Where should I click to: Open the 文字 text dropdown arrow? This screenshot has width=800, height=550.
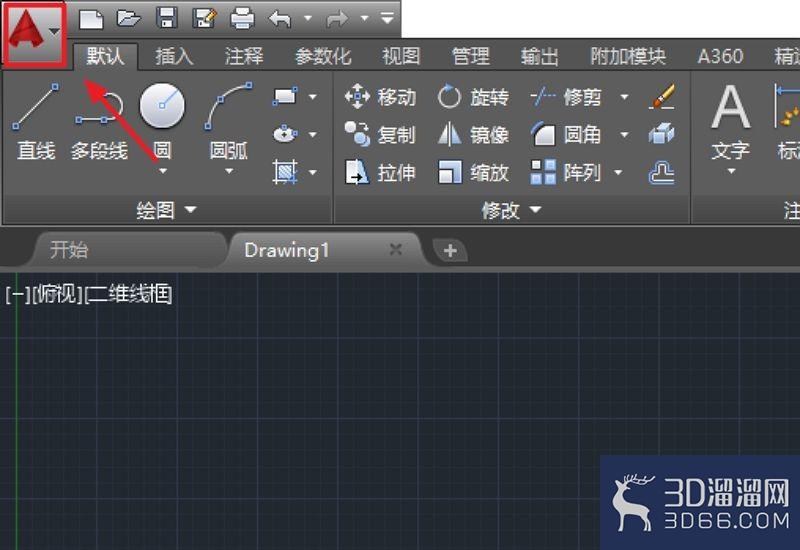click(731, 171)
